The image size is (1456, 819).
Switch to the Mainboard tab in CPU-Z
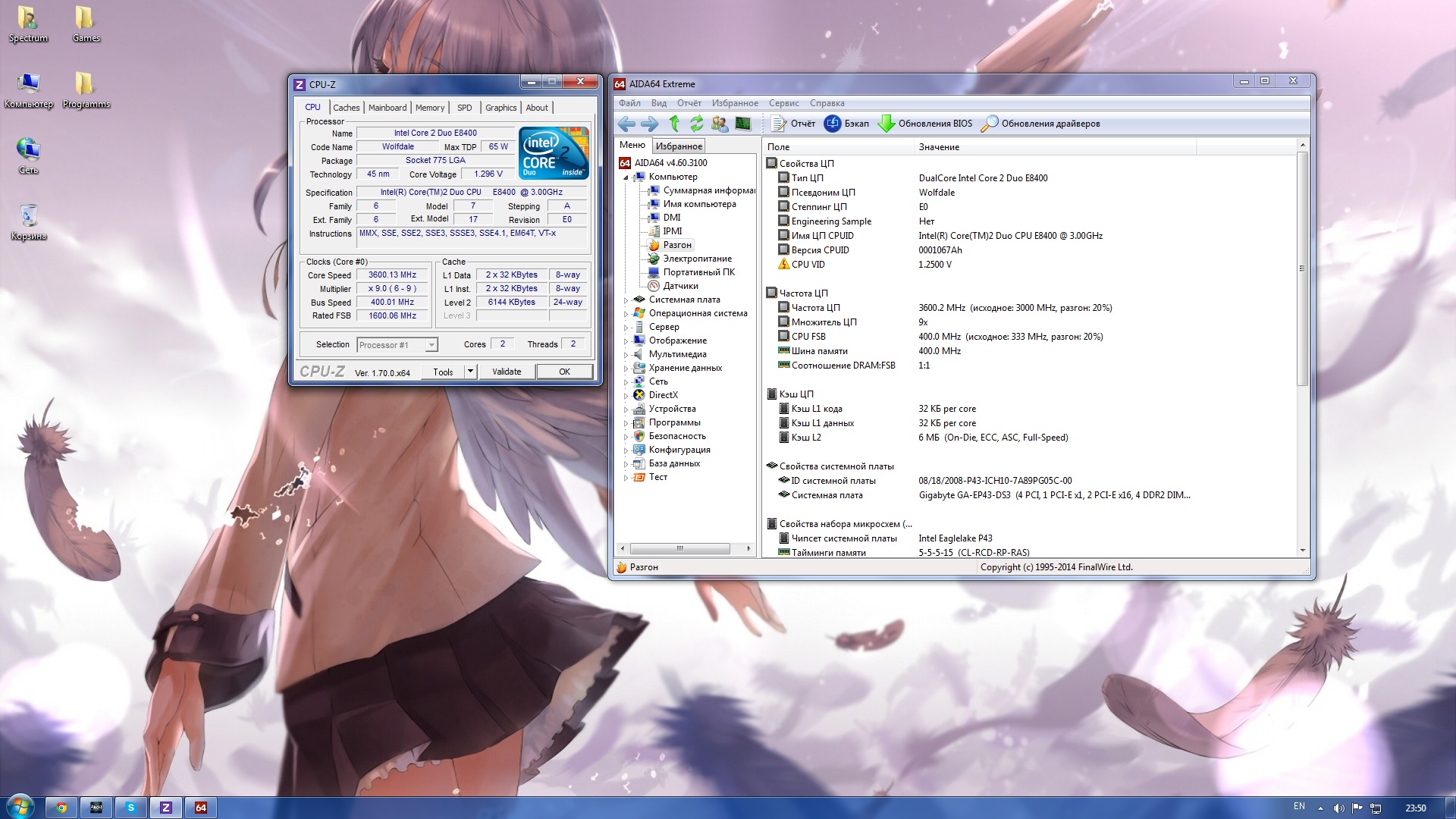tap(388, 108)
